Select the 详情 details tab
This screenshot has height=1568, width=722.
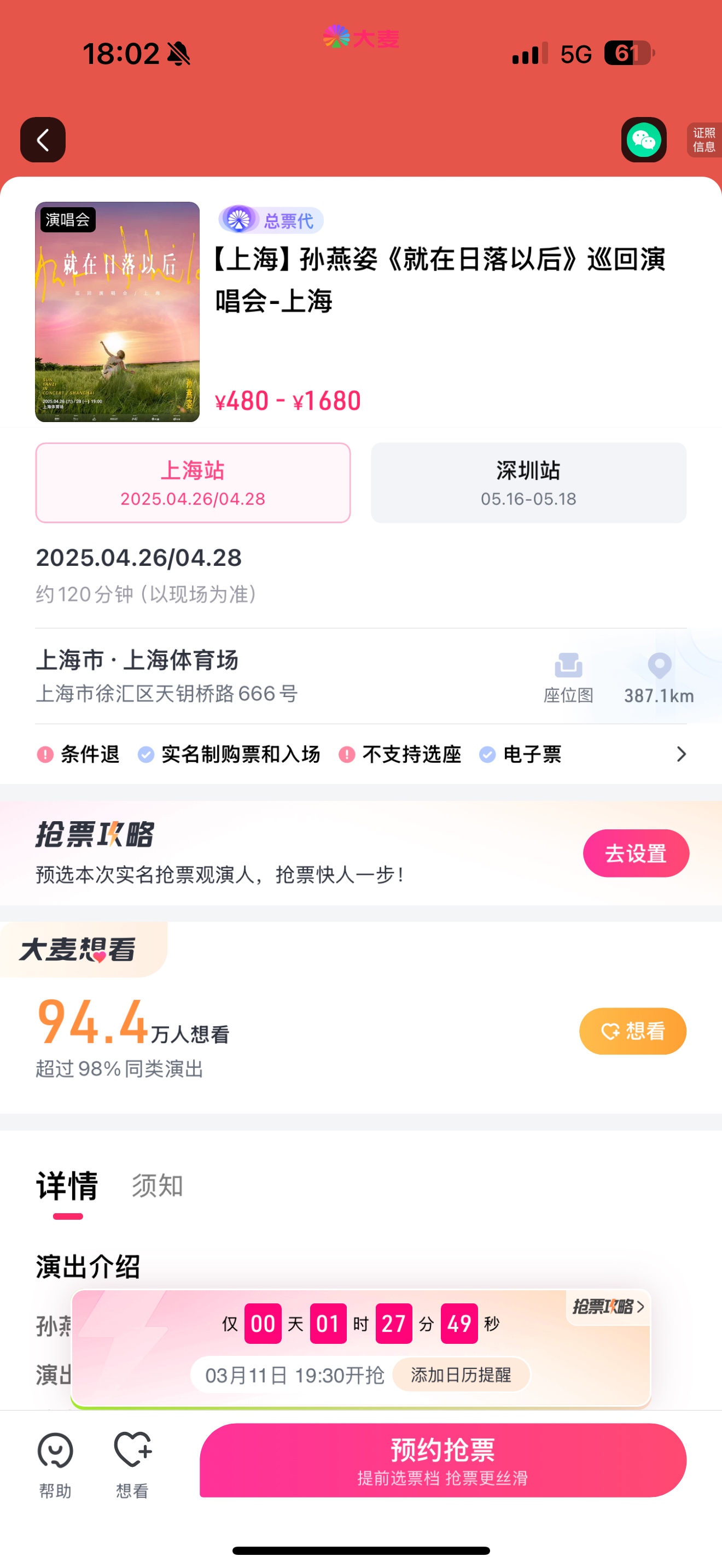pyautogui.click(x=67, y=1185)
